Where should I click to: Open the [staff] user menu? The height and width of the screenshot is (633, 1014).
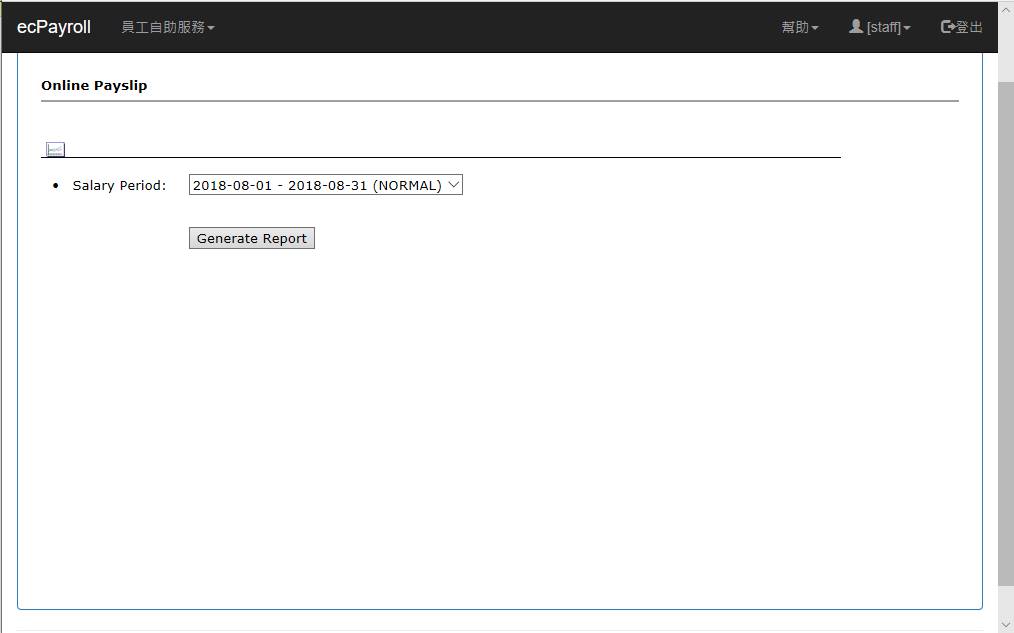879,27
